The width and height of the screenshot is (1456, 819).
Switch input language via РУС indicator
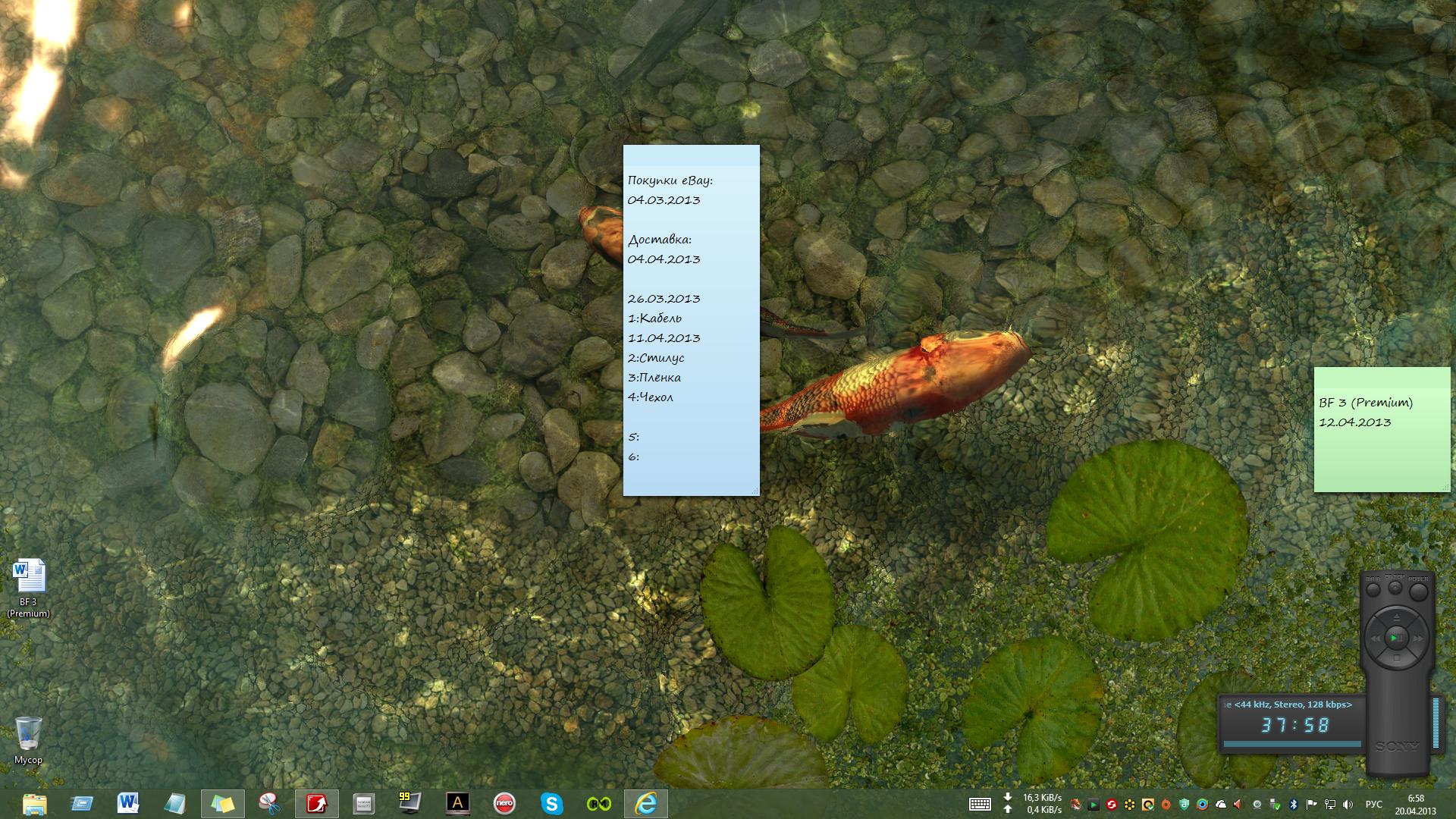tap(1373, 805)
